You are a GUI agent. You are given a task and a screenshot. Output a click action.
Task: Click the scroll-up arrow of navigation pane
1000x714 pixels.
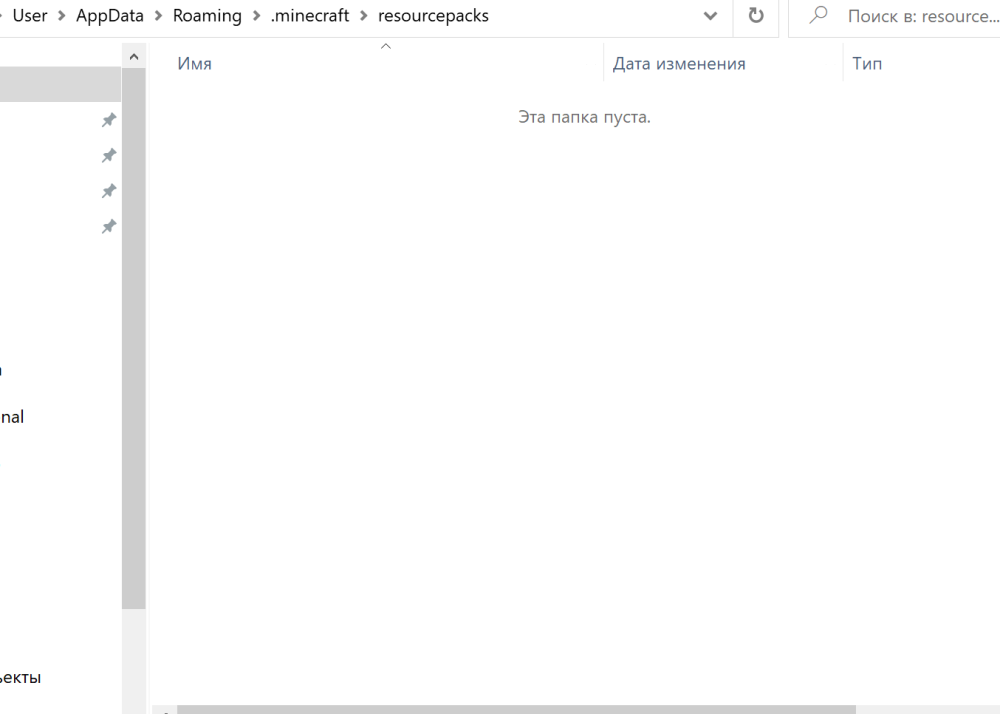point(134,57)
